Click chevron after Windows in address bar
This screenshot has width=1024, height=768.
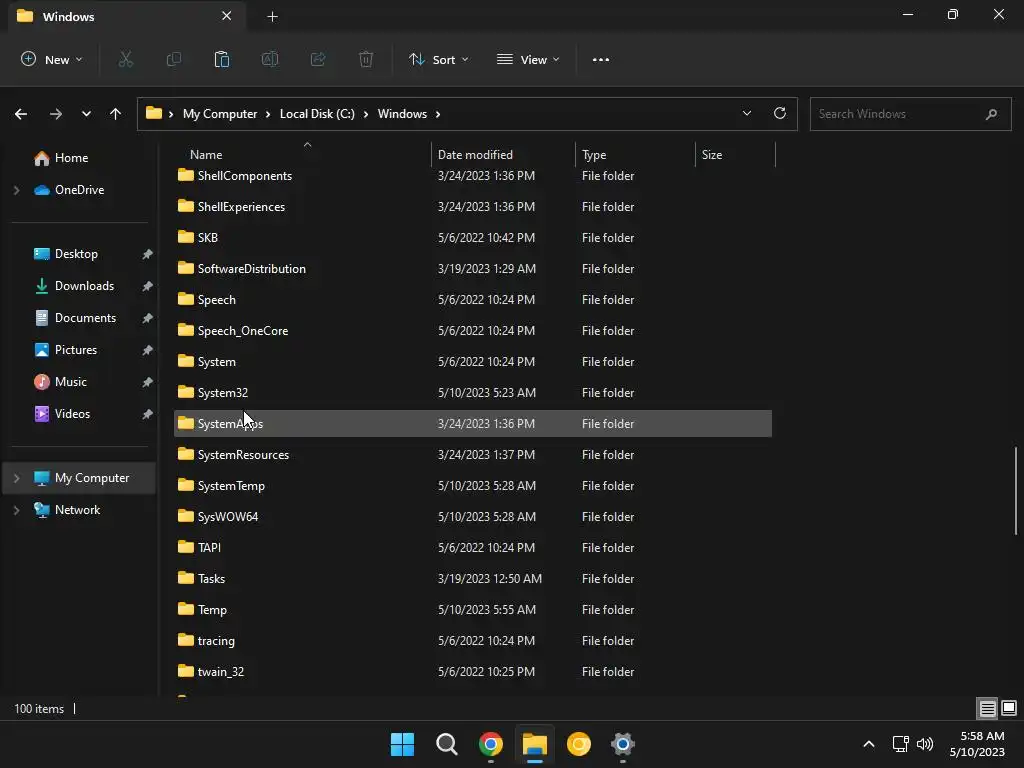(438, 114)
